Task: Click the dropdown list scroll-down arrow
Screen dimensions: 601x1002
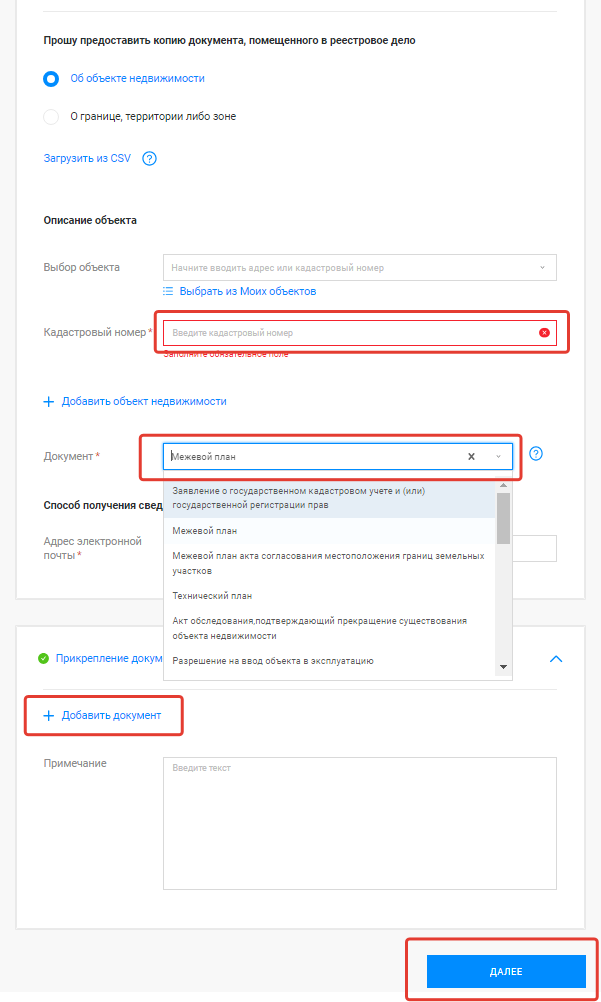Action: tap(503, 667)
